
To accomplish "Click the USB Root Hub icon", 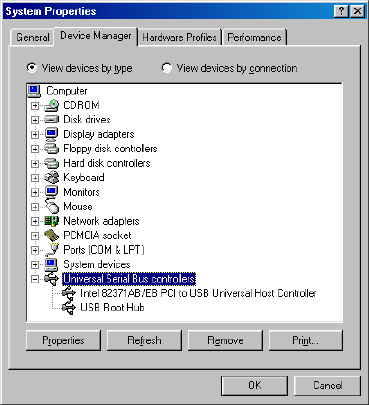I will point(69,308).
